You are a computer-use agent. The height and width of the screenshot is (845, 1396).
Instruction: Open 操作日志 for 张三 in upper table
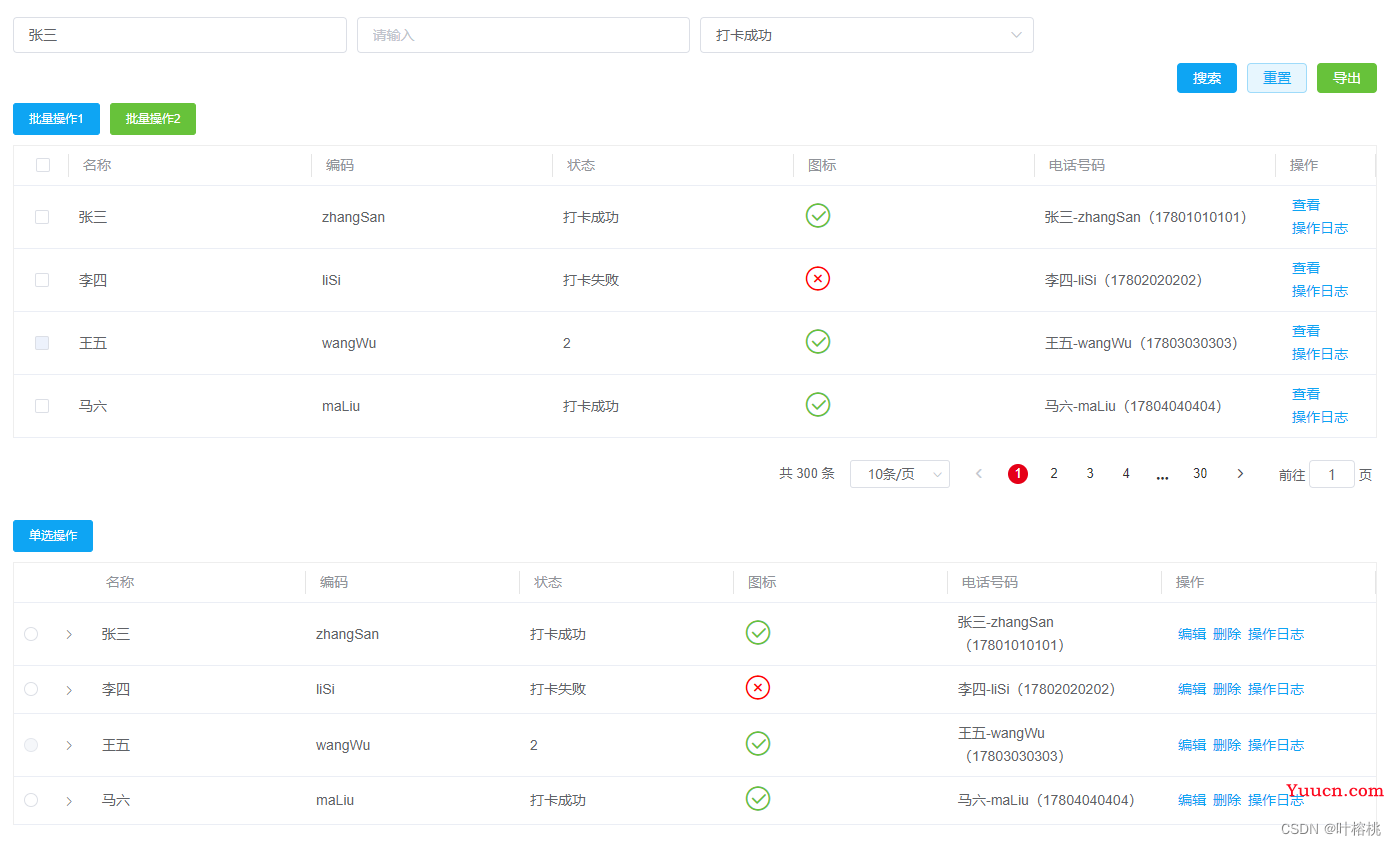(1320, 228)
